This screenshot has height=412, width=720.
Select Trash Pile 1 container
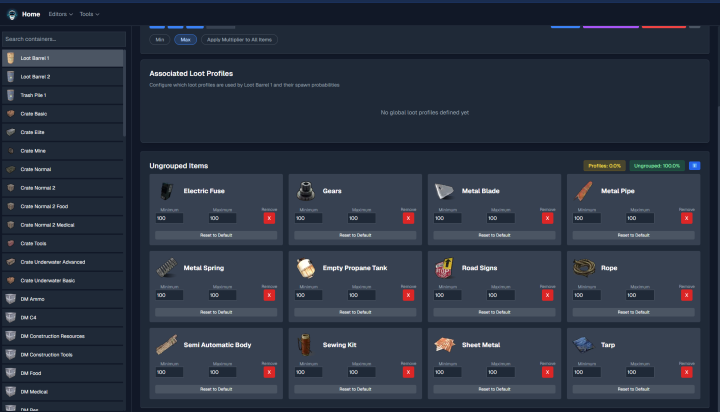tap(62, 95)
